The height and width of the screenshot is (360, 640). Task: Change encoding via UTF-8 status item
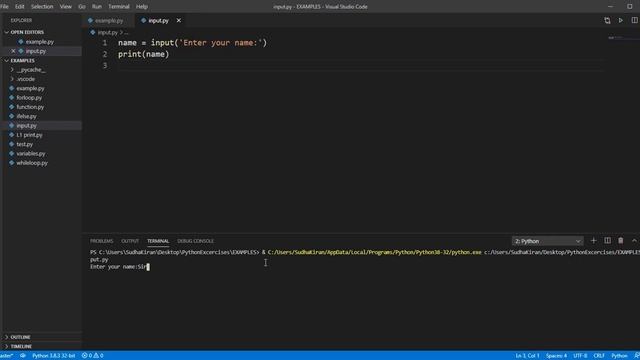580,356
